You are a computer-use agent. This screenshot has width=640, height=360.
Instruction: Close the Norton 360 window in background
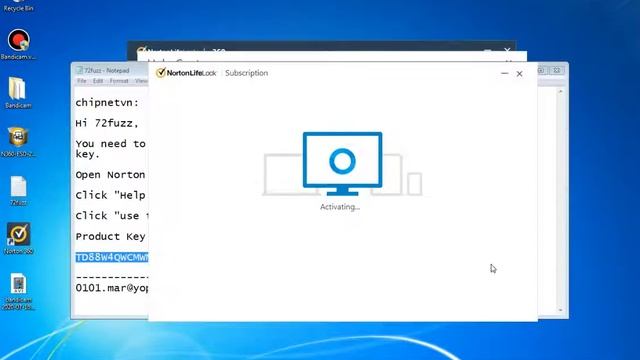click(507, 50)
